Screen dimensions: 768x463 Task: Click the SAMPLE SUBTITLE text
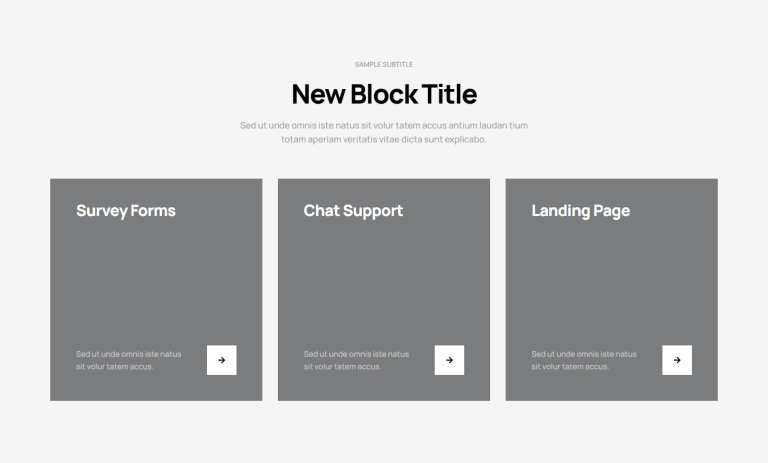pyautogui.click(x=384, y=64)
